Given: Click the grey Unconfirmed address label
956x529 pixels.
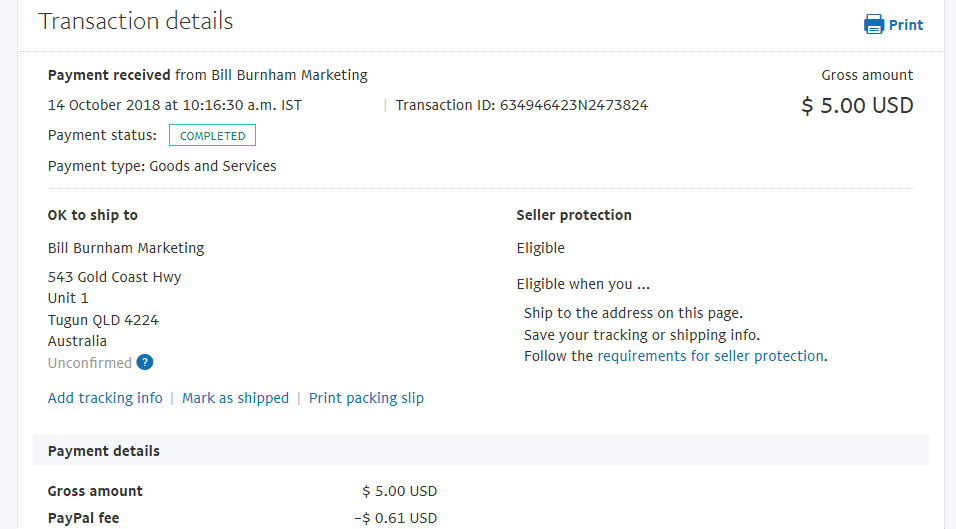Looking at the screenshot, I should pos(90,363).
